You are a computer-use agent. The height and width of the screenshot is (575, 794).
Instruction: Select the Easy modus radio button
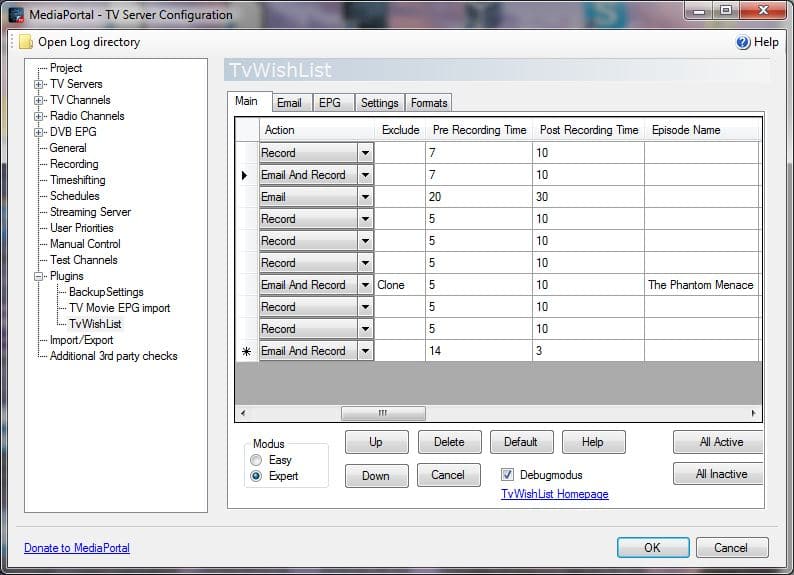pyautogui.click(x=256, y=460)
